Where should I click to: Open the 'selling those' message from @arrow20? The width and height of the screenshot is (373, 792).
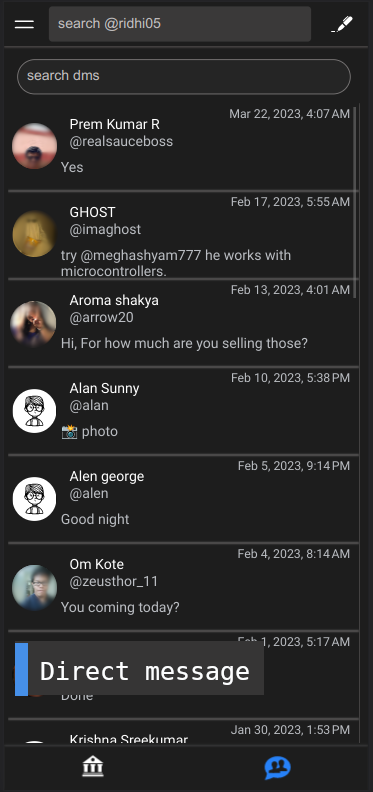click(x=183, y=323)
